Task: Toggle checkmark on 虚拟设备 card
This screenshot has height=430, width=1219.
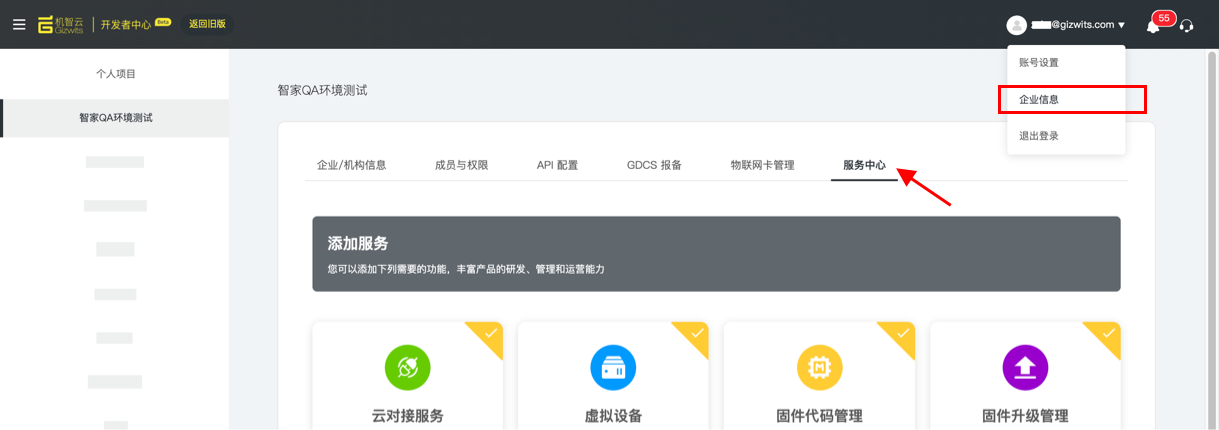Action: coord(697,333)
